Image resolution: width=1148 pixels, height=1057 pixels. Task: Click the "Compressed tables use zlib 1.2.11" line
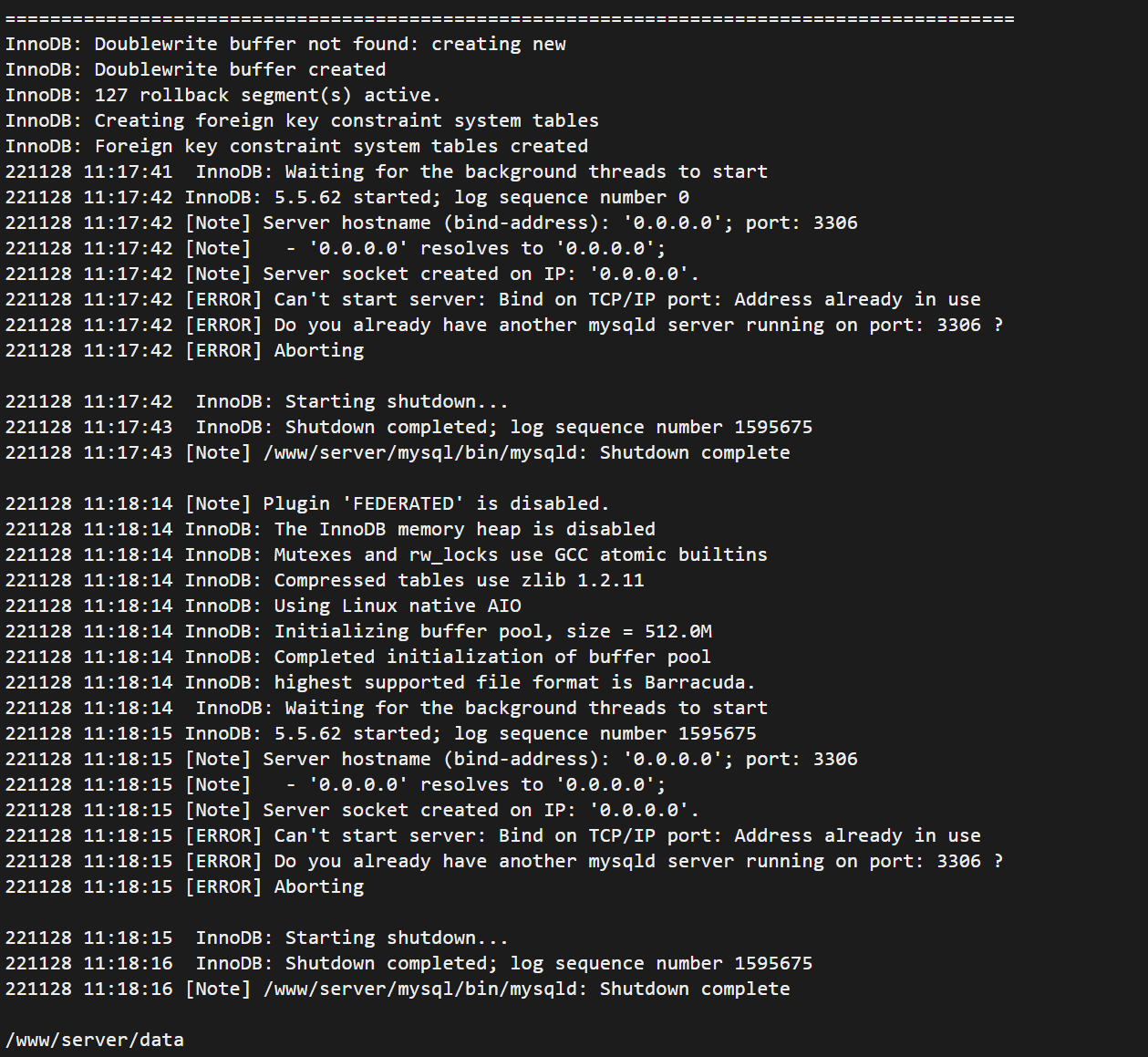tap(325, 580)
